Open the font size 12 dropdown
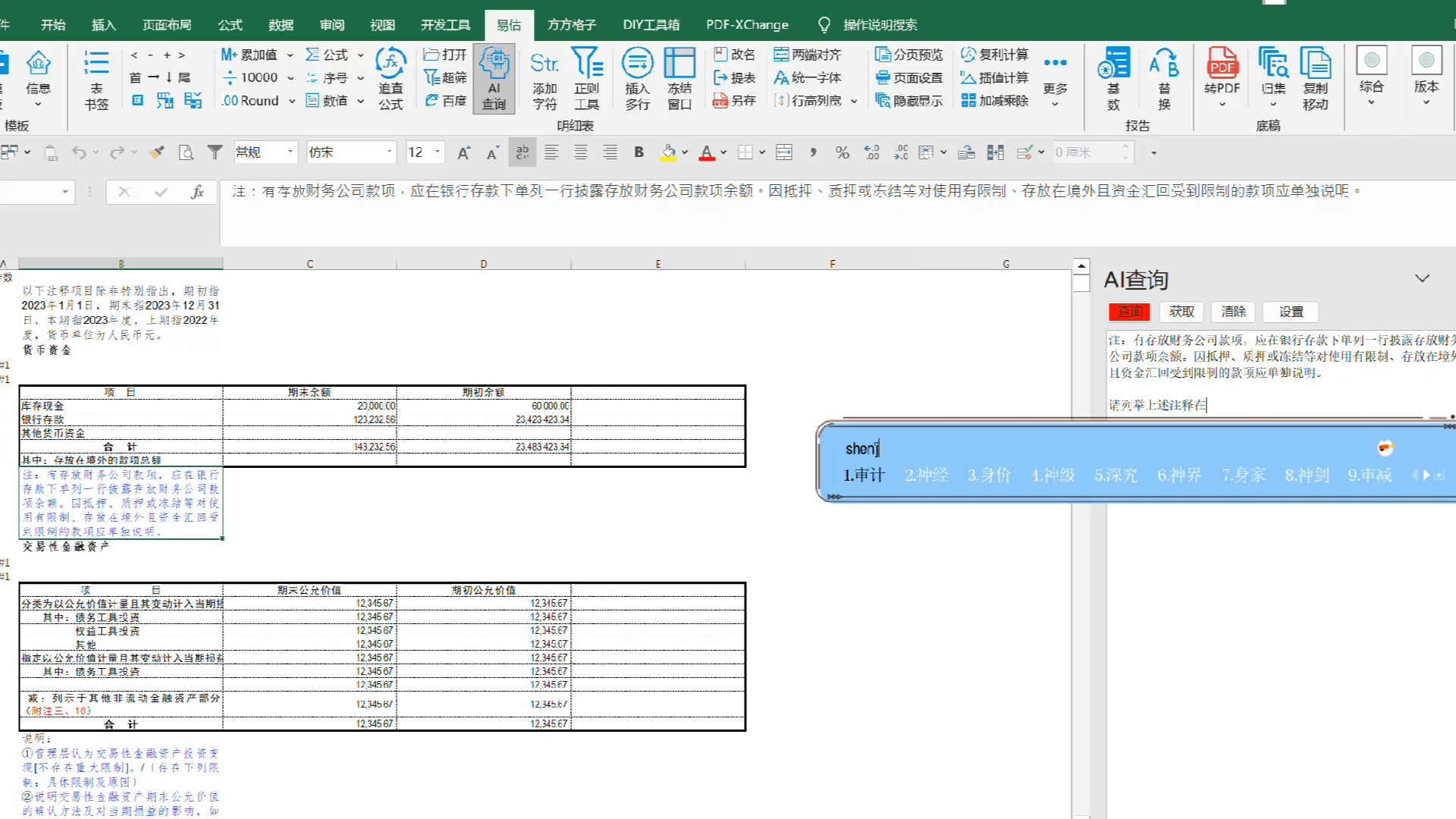This screenshot has width=1456, height=819. pyautogui.click(x=438, y=152)
